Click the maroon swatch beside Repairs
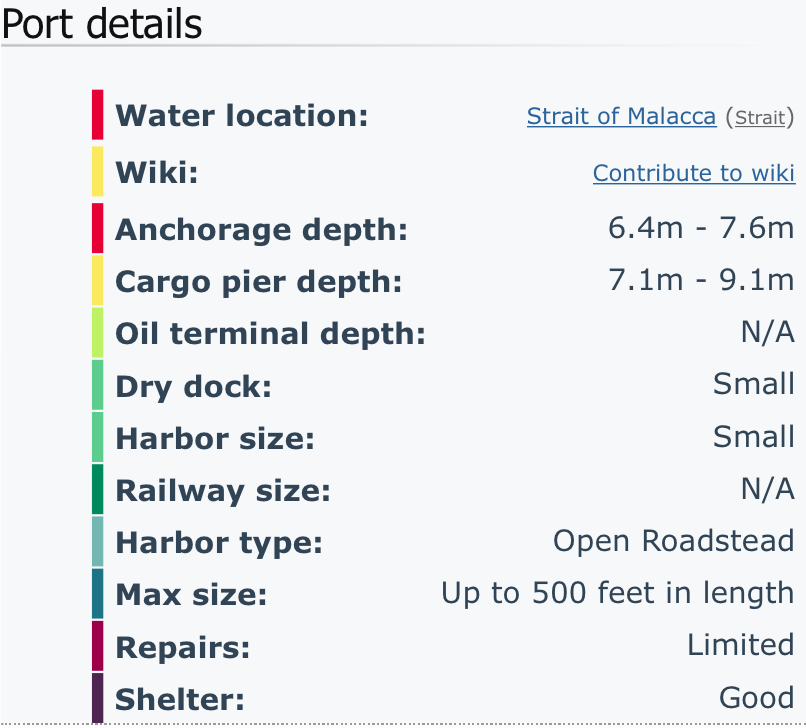Screen dimensions: 806x728 [x=98, y=646]
